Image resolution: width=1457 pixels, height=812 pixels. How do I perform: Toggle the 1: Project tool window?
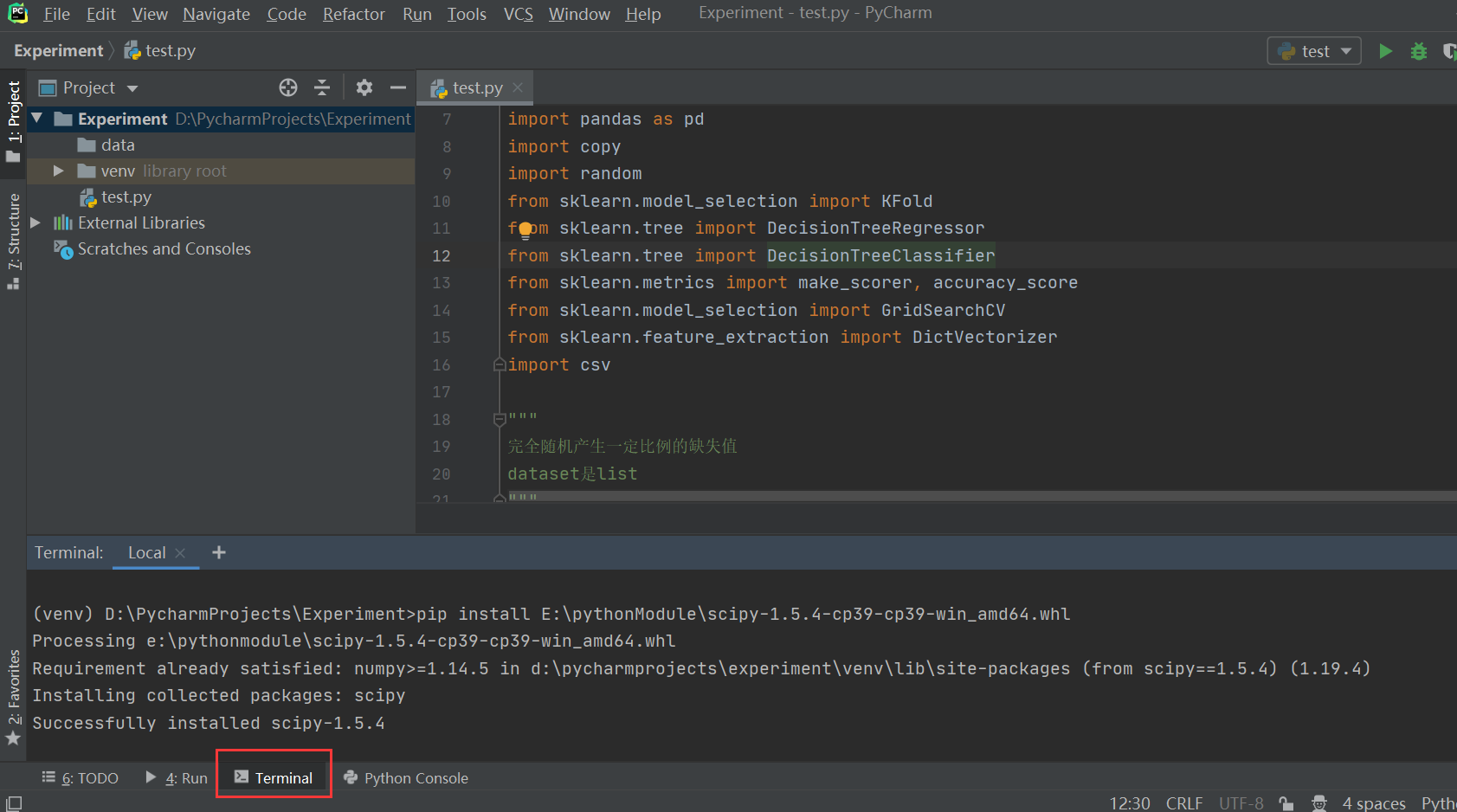[x=13, y=121]
